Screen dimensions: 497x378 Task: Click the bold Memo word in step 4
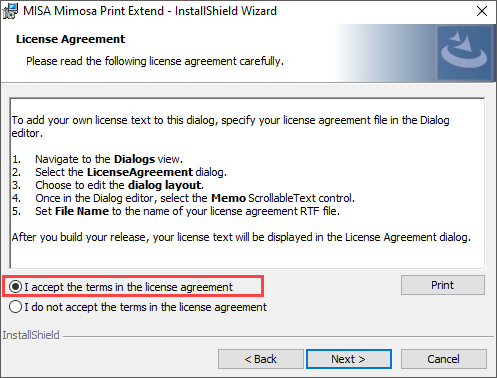click(228, 198)
